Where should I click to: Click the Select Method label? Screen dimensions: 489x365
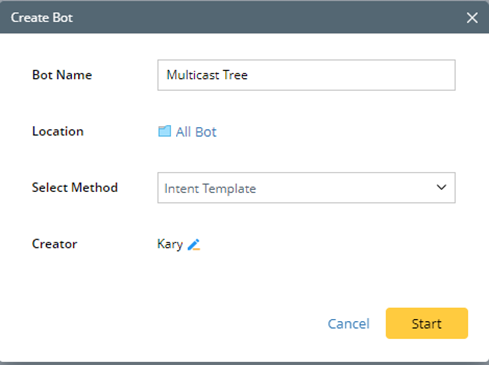click(75, 188)
